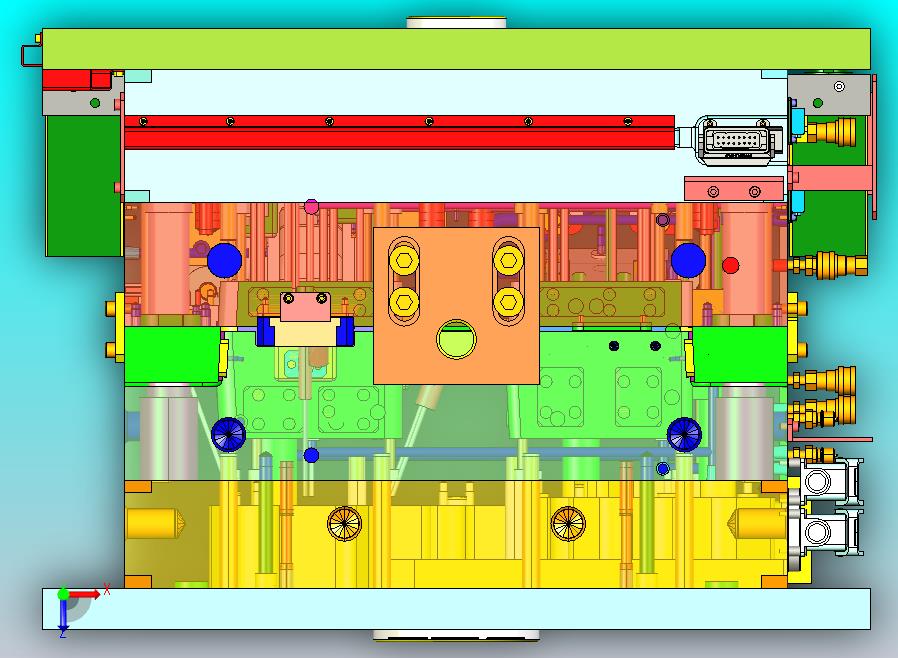Select the dark green box on left side
Viewport: 898px width, 658px height.
pos(84,185)
